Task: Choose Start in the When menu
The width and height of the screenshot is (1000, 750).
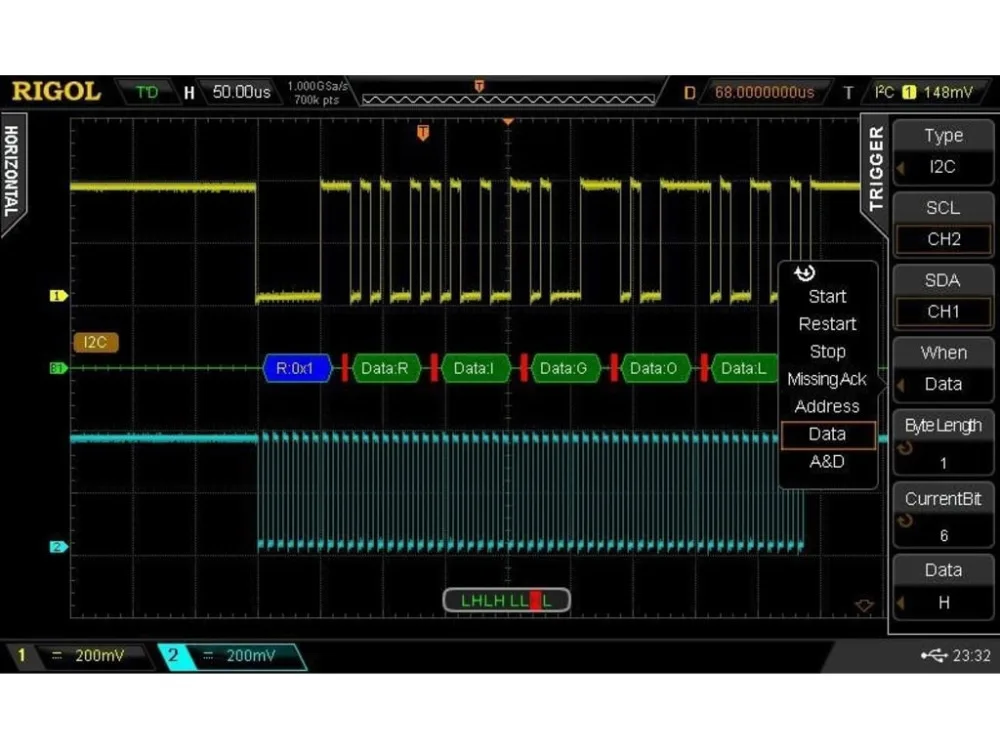Action: click(827, 297)
